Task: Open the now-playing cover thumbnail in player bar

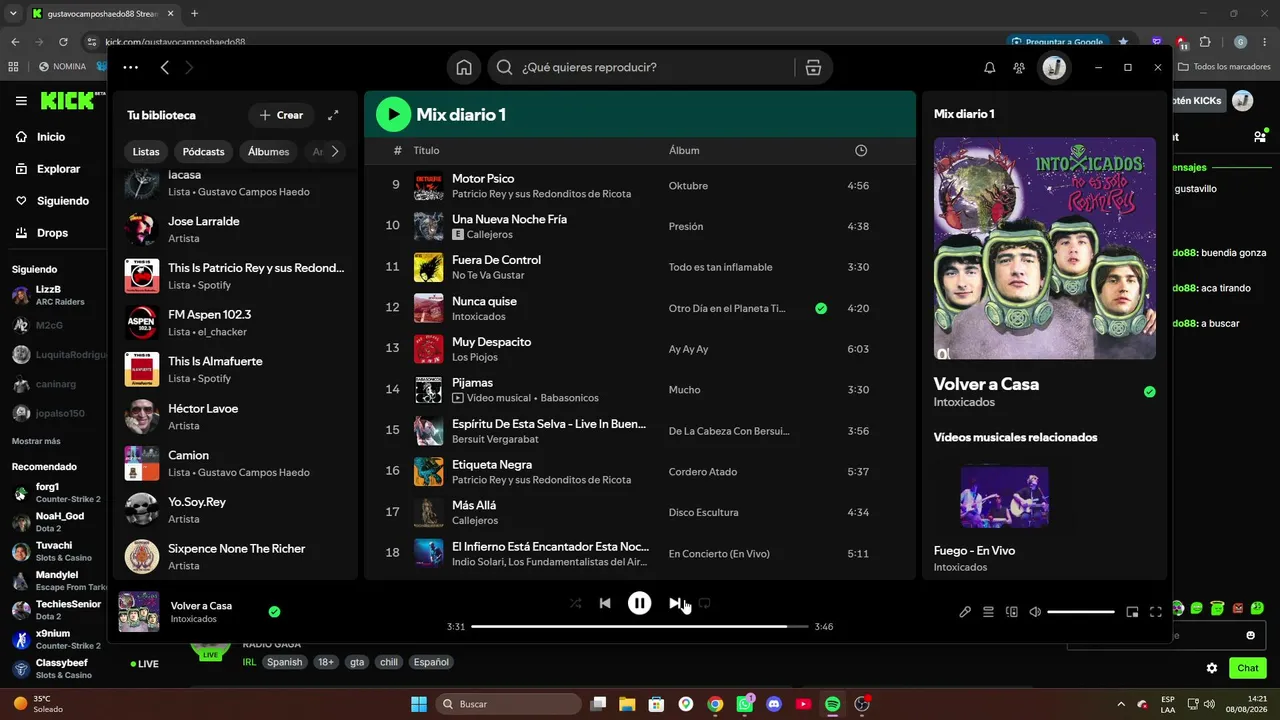Action: pos(139,612)
